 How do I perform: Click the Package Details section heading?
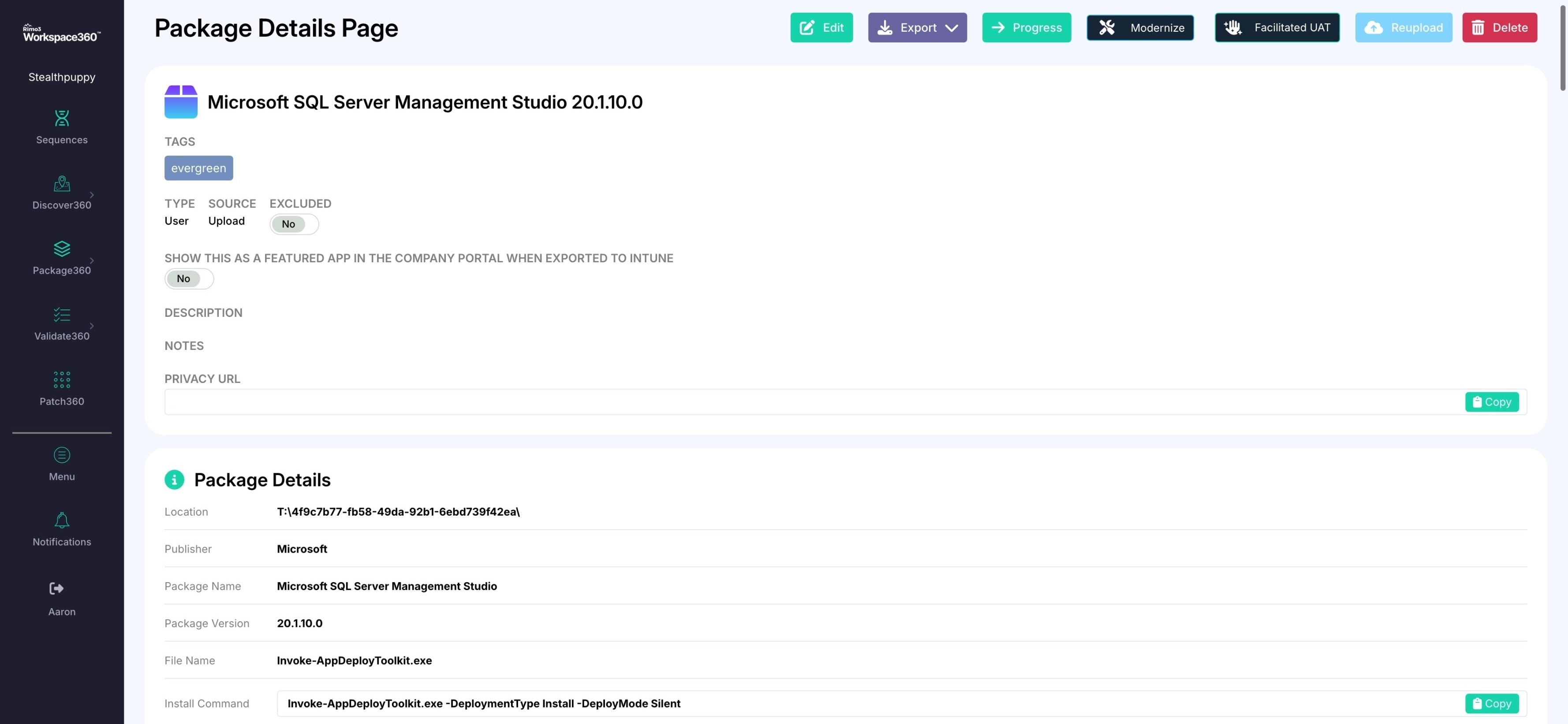(x=262, y=480)
